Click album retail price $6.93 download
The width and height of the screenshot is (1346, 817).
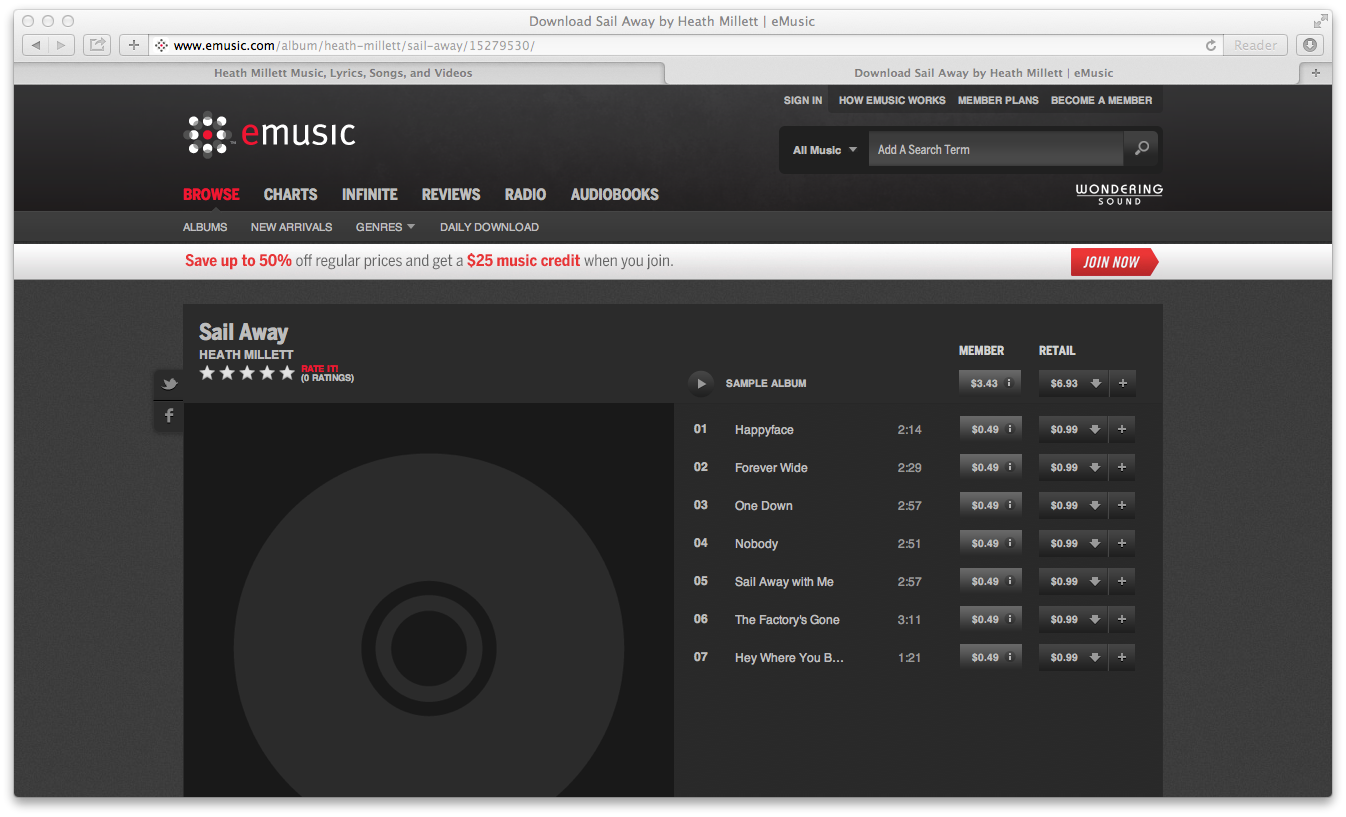coord(1074,383)
